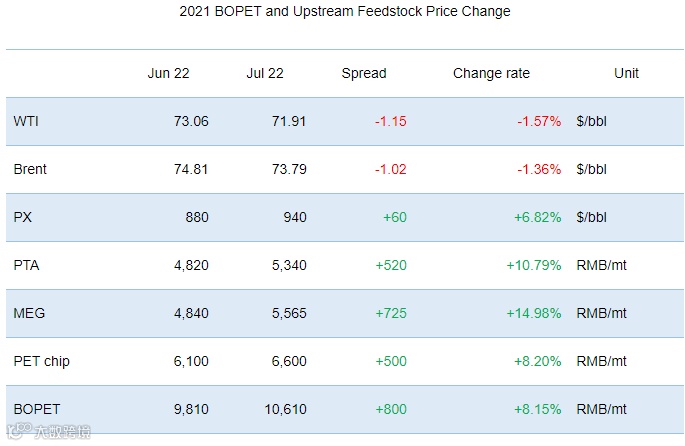Select the Brent row label
685x446 pixels.
(x=30, y=169)
